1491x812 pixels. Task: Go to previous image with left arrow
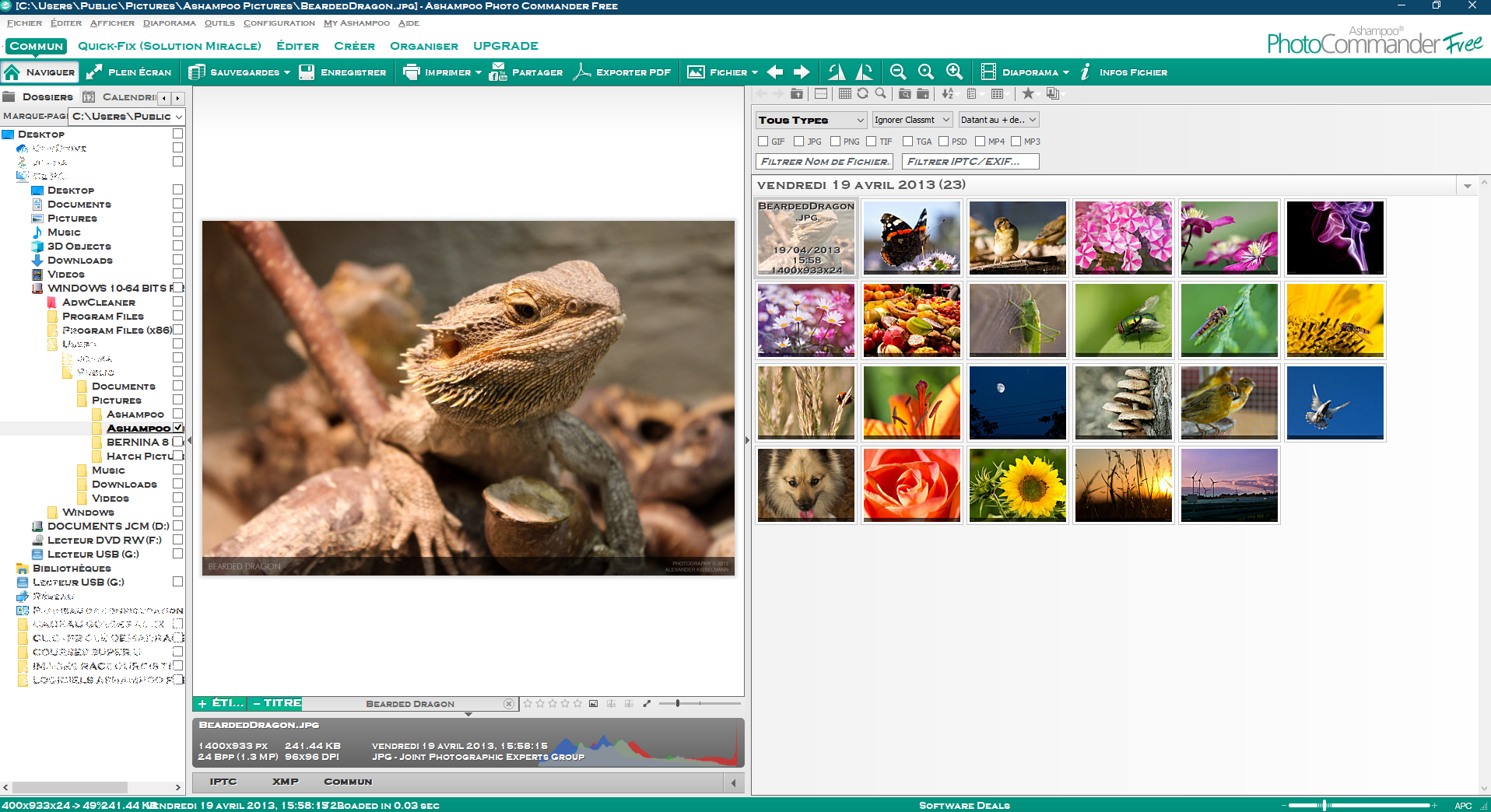(775, 72)
